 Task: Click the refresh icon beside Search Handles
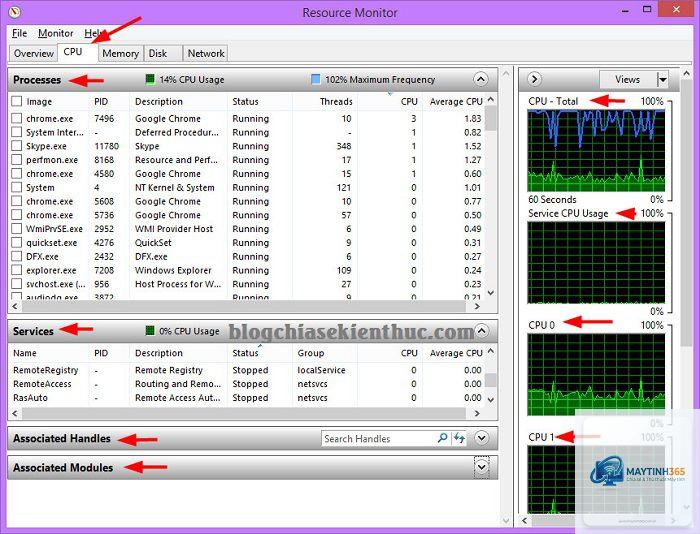click(459, 438)
